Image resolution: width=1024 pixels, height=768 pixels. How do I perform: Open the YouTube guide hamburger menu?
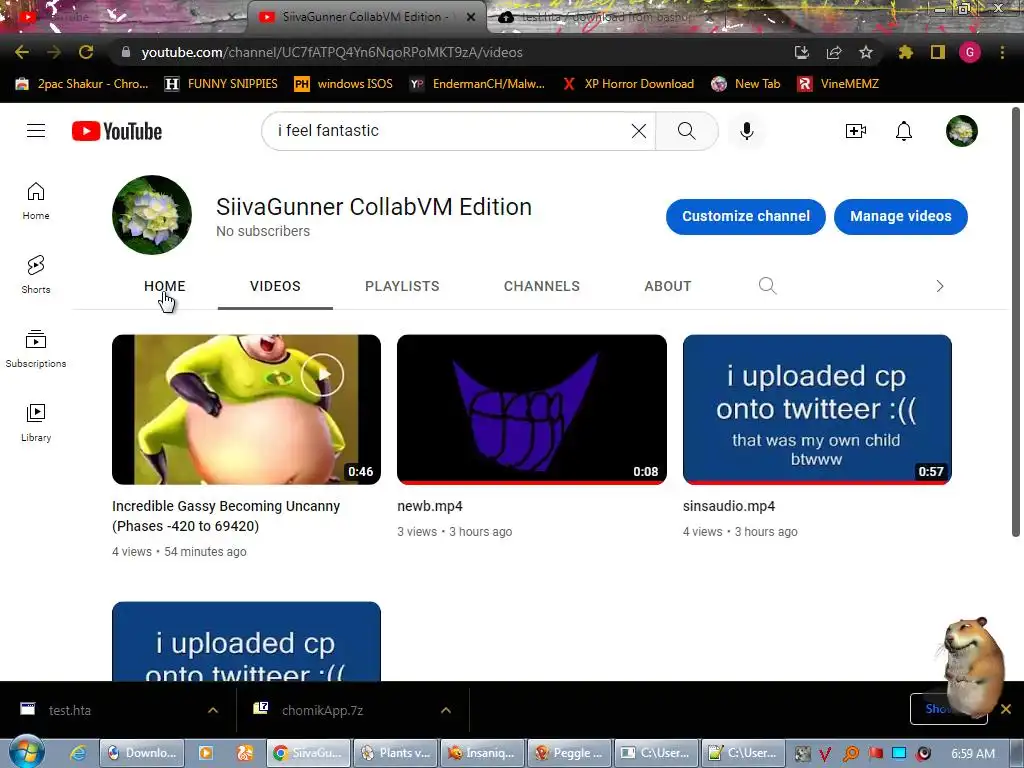(x=36, y=131)
